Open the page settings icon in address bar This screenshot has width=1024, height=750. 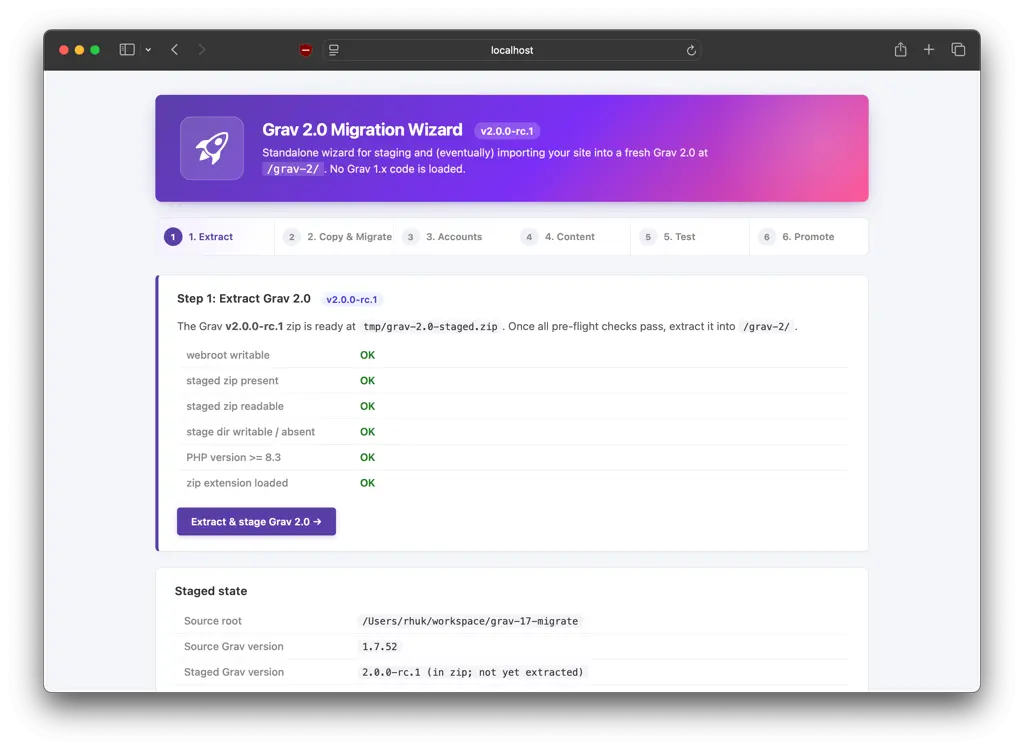pos(334,50)
